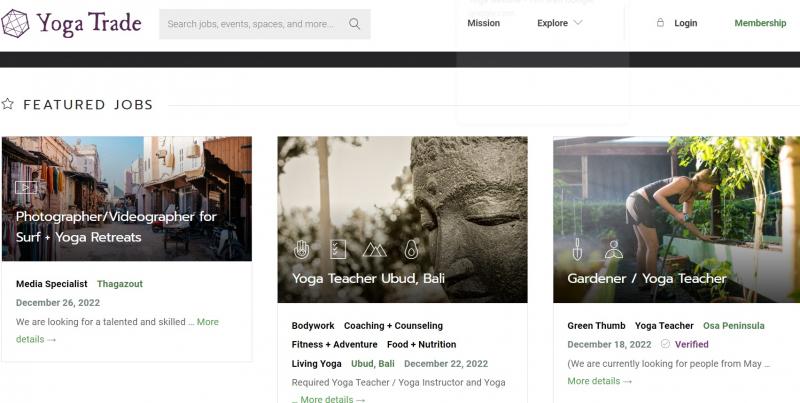Open the Yoga Teacher Ubud, Bali title
Image resolution: width=800 pixels, height=403 pixels.
[x=368, y=279]
